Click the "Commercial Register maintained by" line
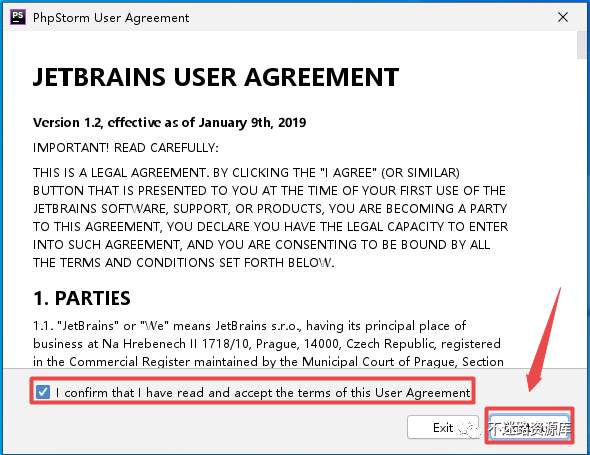 tap(268, 361)
